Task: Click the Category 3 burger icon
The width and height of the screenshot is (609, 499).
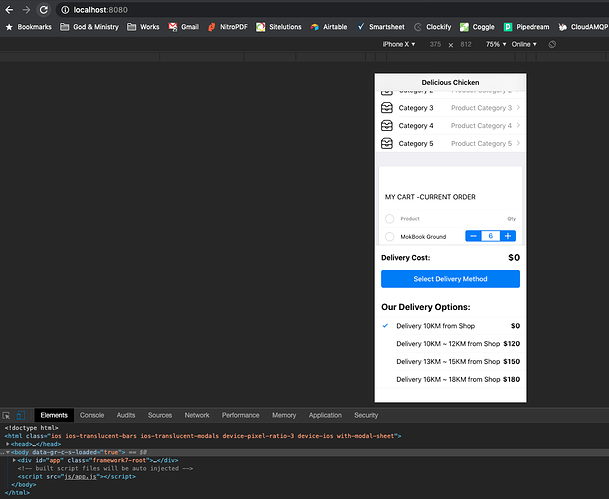Action: tap(387, 108)
